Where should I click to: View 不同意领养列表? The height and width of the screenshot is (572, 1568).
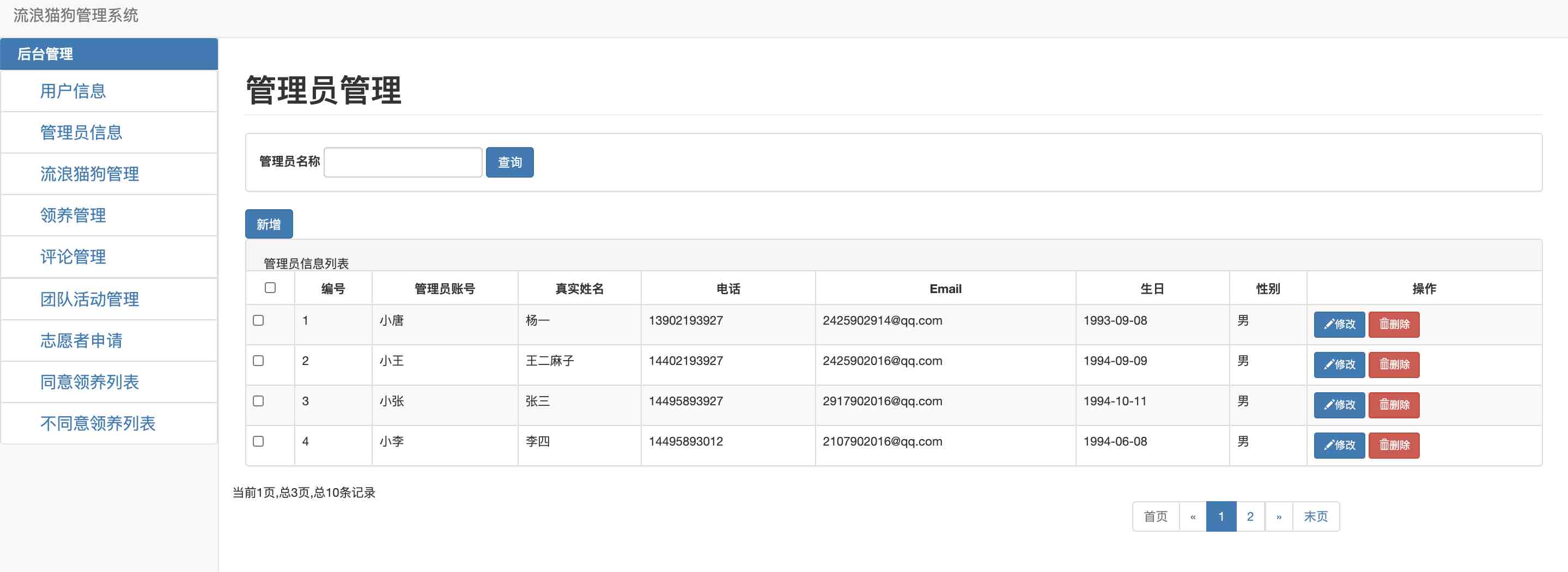click(98, 423)
